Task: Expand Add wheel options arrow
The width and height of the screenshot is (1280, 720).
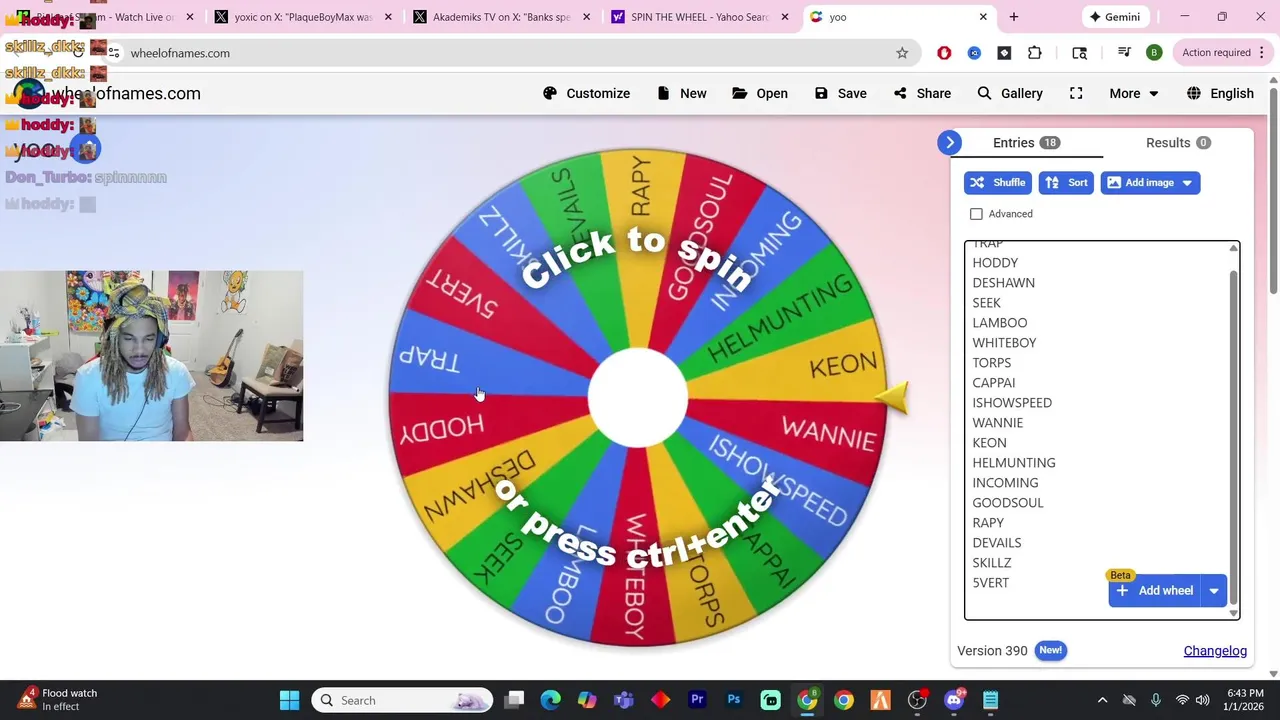Action: tap(1214, 591)
